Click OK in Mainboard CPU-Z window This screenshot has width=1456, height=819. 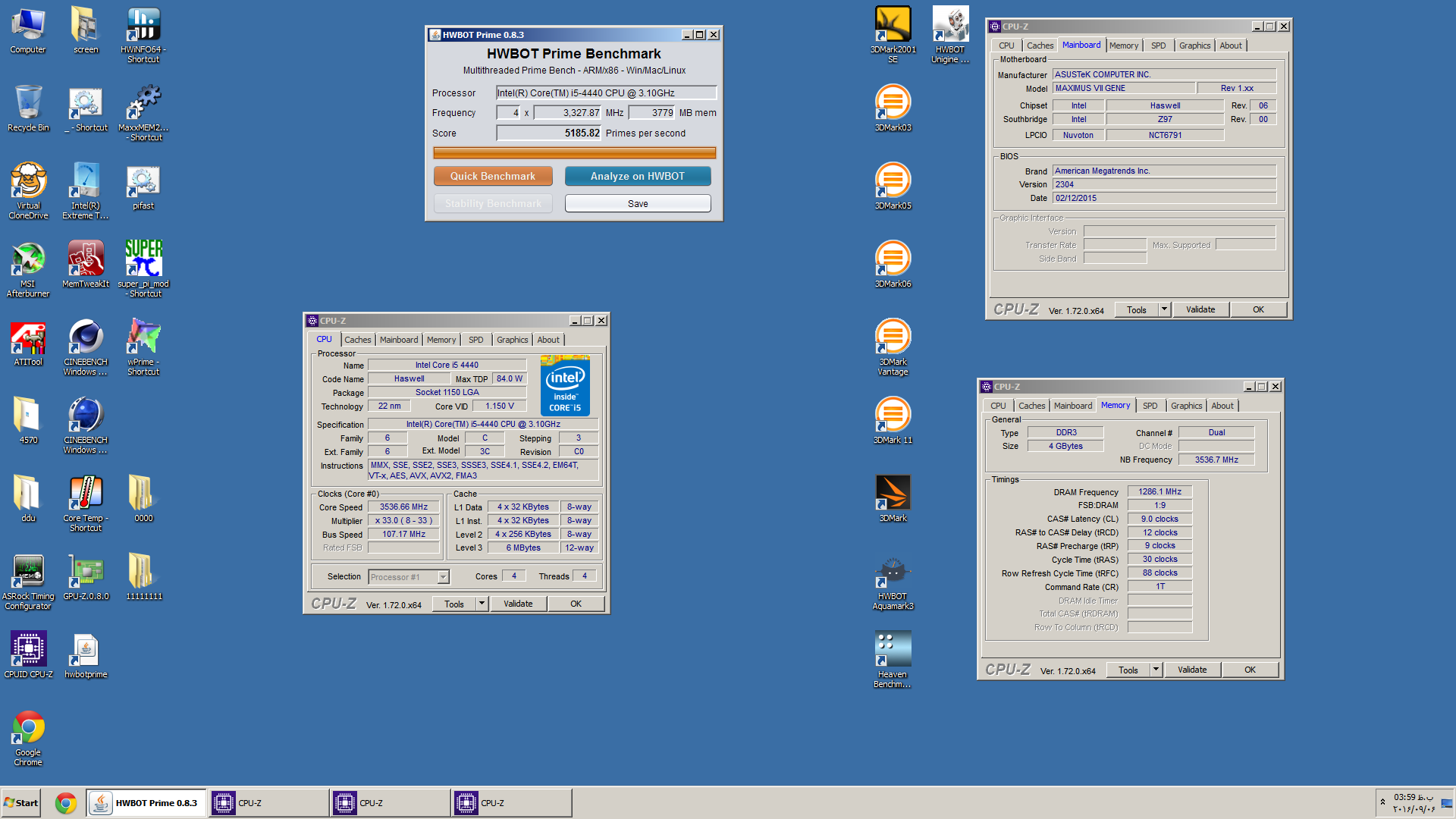[1258, 309]
